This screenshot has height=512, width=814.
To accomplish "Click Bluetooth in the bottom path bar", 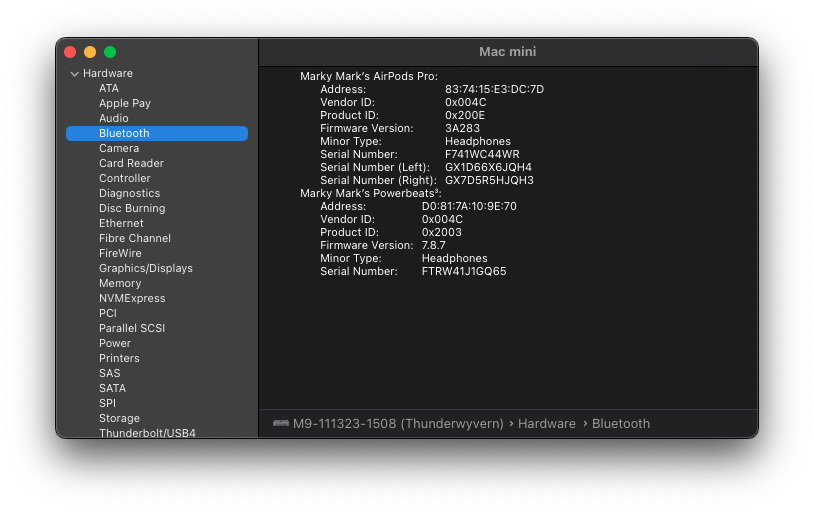I will click(620, 424).
